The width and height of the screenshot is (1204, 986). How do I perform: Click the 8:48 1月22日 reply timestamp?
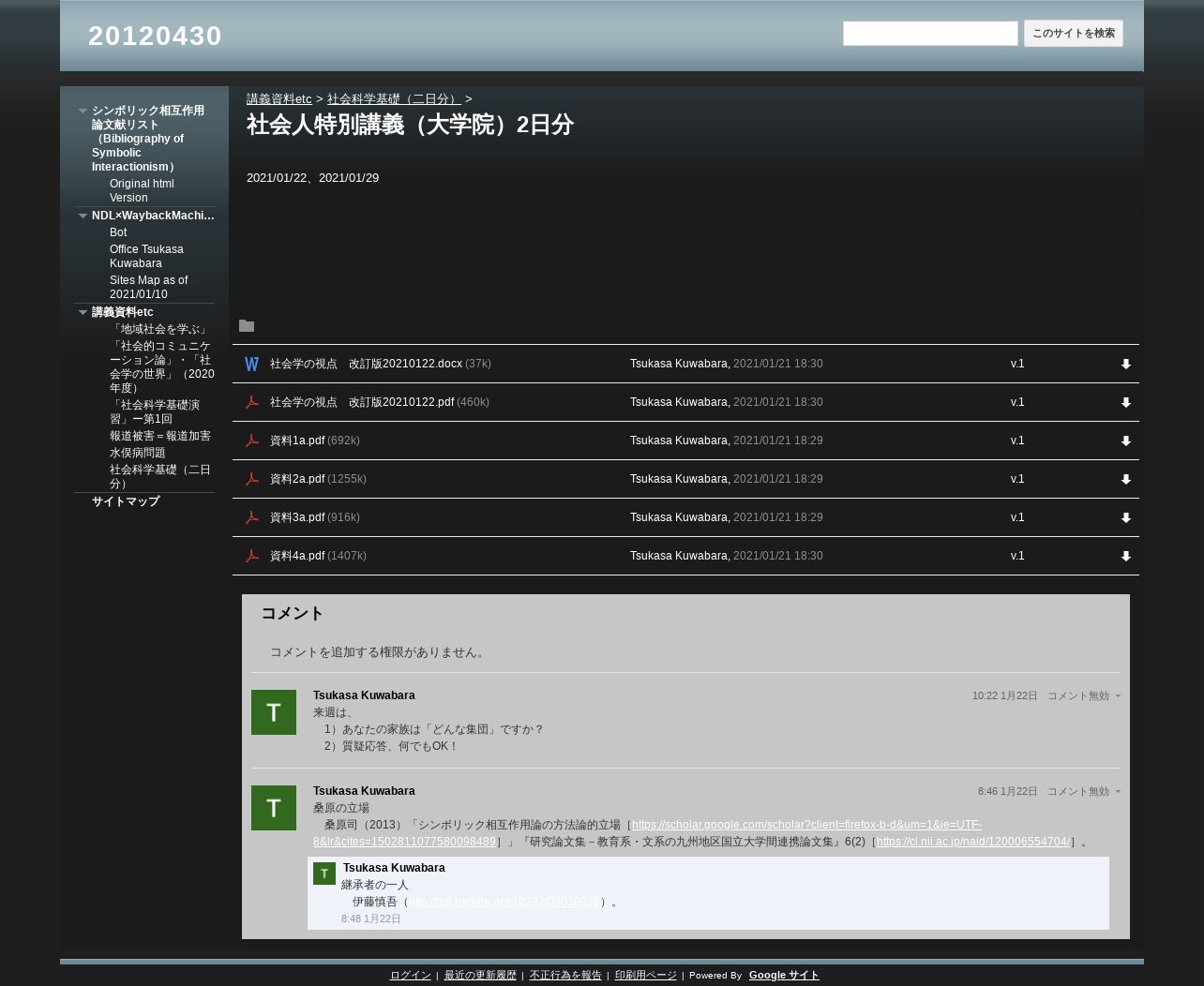(371, 919)
